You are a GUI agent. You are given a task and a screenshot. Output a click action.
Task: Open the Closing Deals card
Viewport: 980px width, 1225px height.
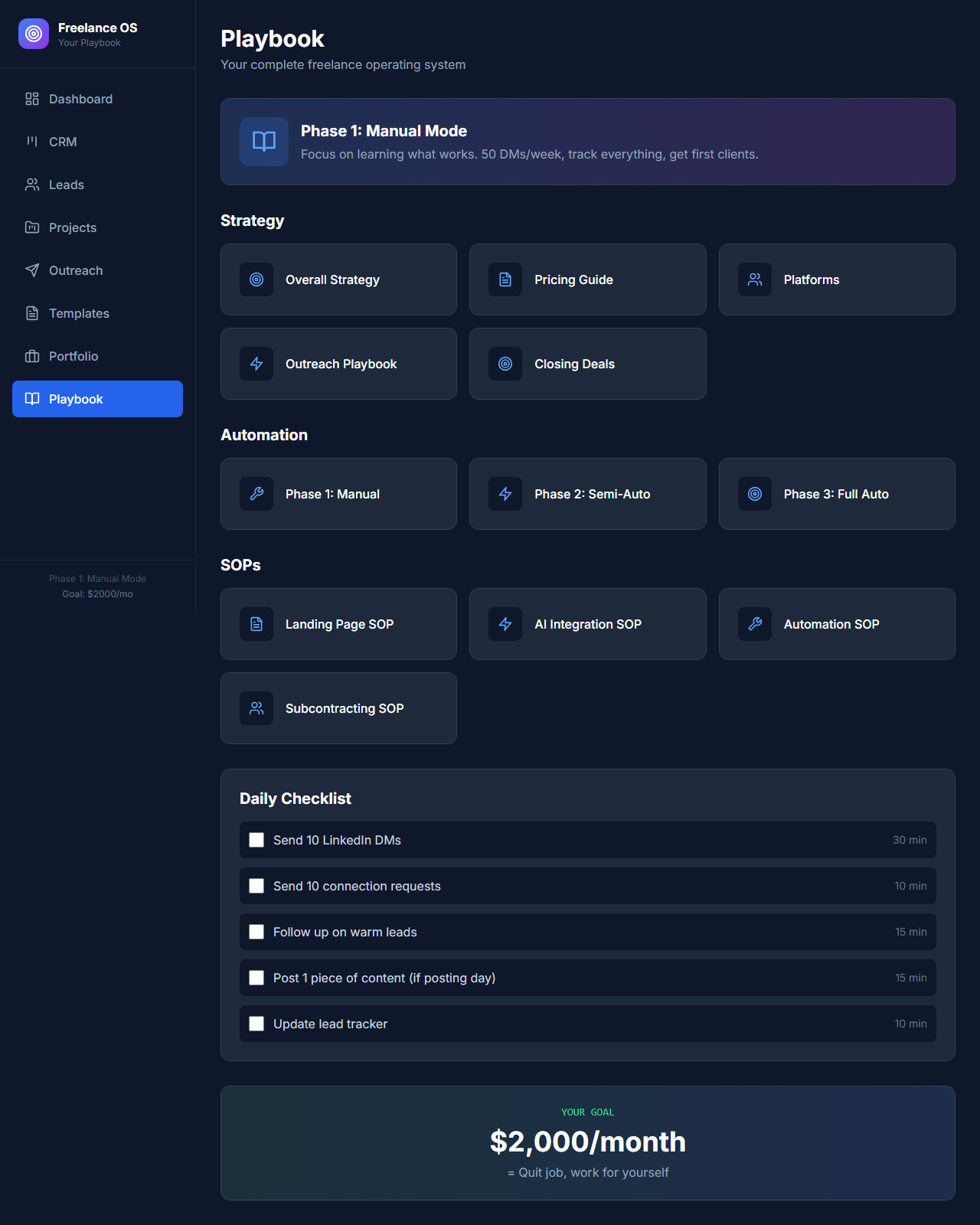coord(588,364)
